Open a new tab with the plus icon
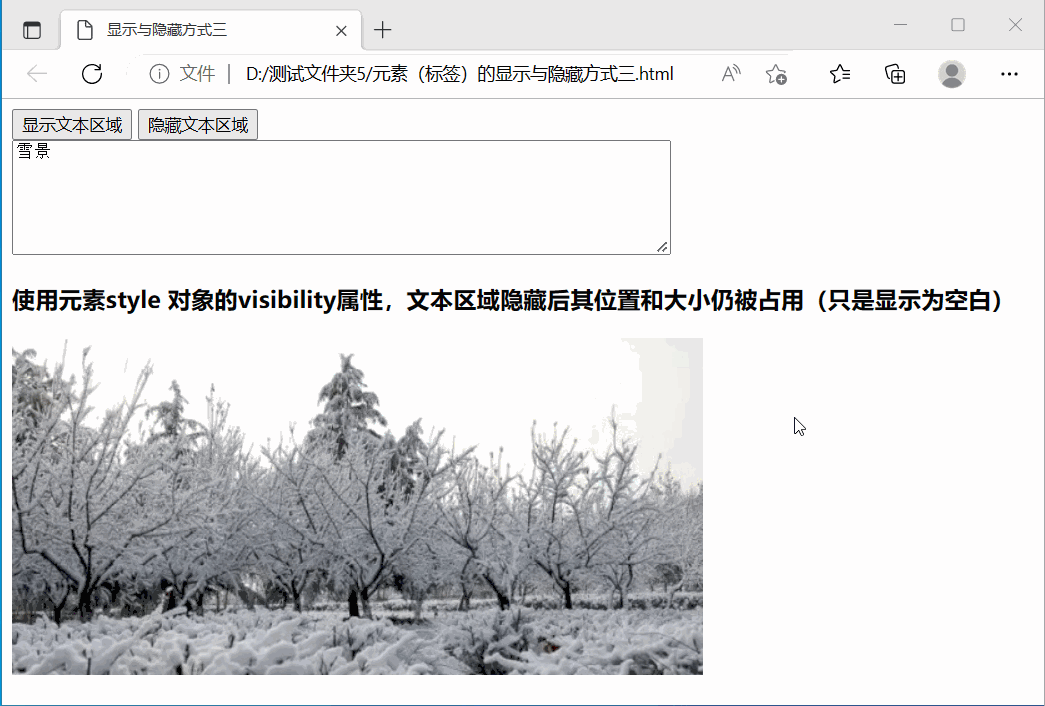 coord(382,30)
